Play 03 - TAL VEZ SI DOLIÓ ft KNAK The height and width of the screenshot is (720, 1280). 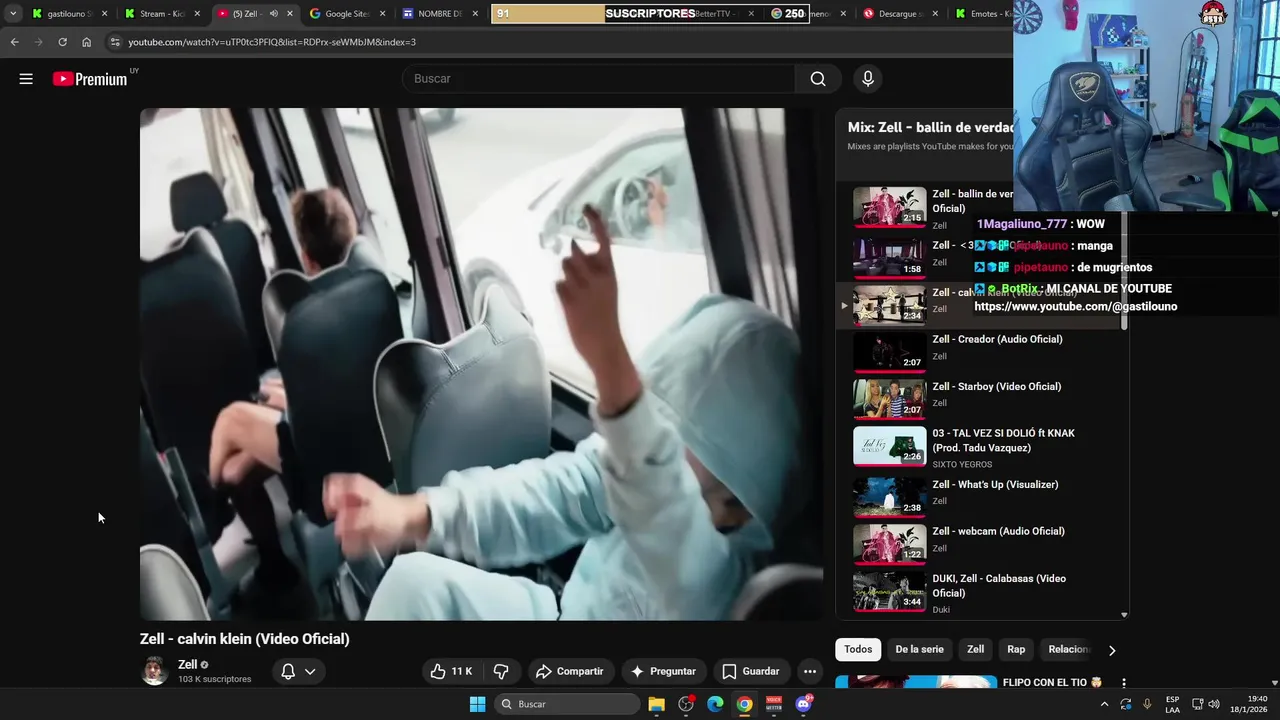point(982,447)
